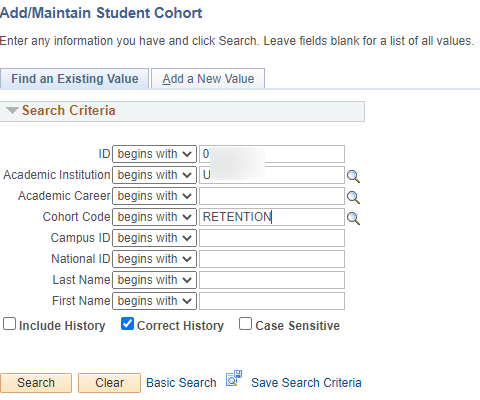Focus the ID input field
The height and width of the screenshot is (400, 480).
pyautogui.click(x=272, y=154)
